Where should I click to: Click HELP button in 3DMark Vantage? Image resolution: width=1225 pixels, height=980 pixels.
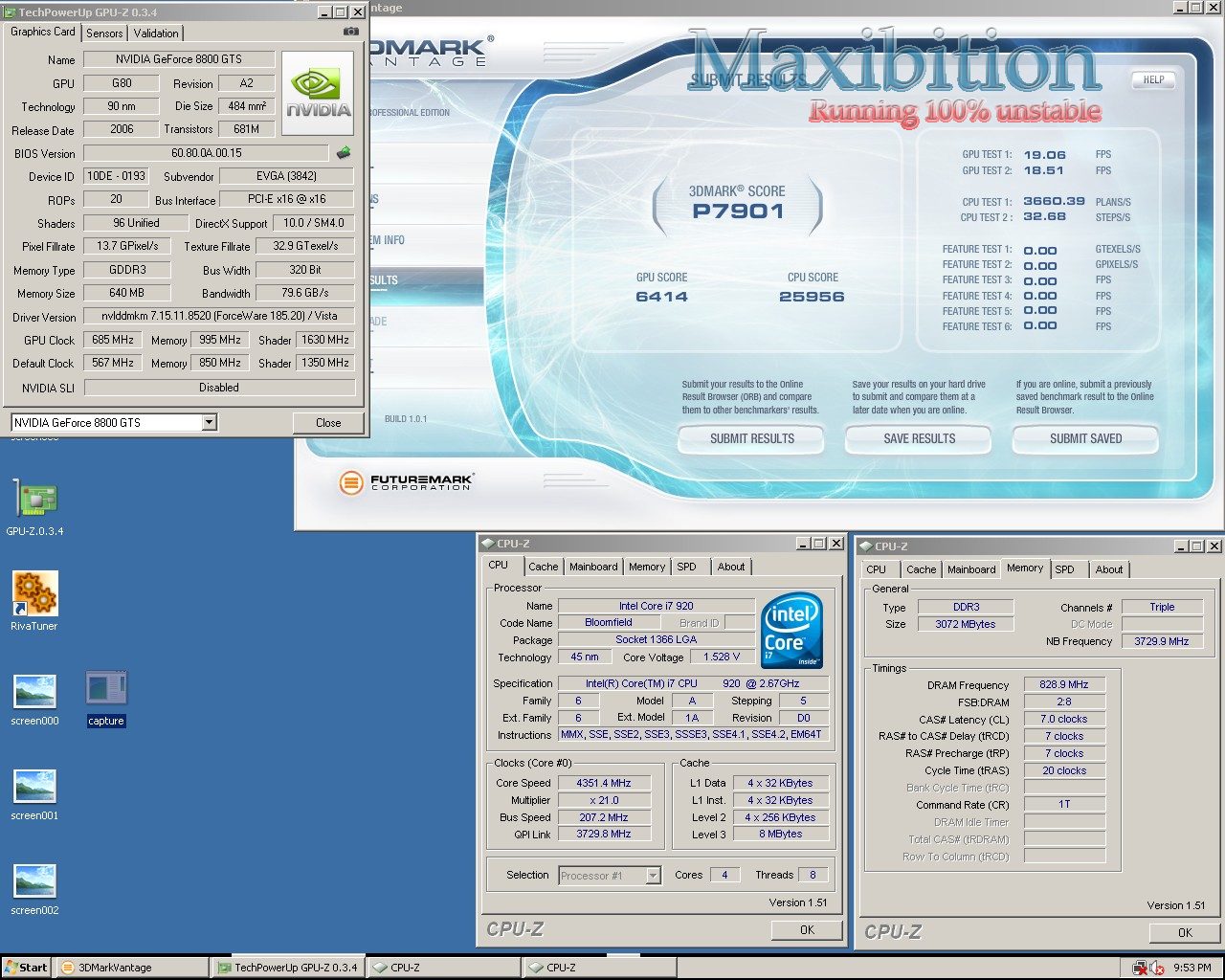[x=1154, y=79]
